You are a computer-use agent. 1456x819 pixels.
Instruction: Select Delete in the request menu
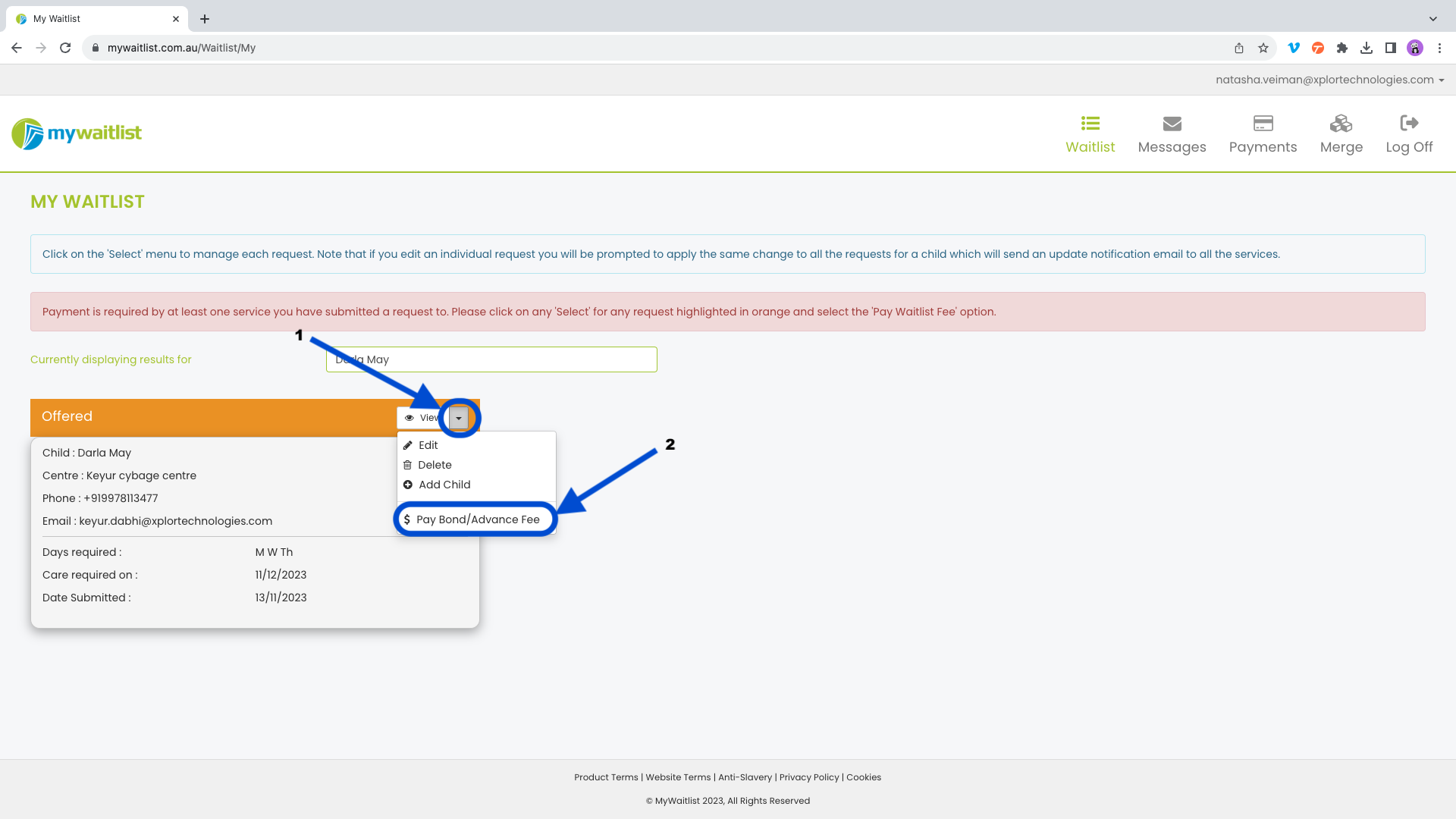click(435, 465)
